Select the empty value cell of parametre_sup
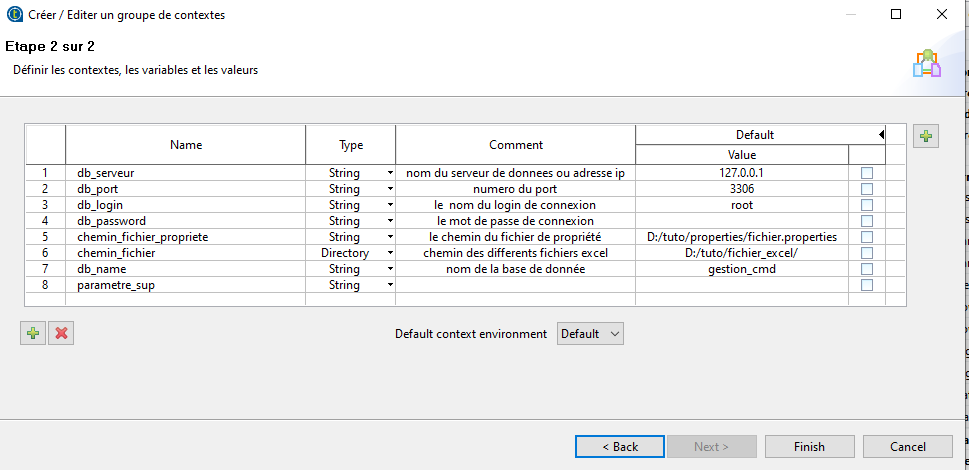969x470 pixels. (x=742, y=285)
